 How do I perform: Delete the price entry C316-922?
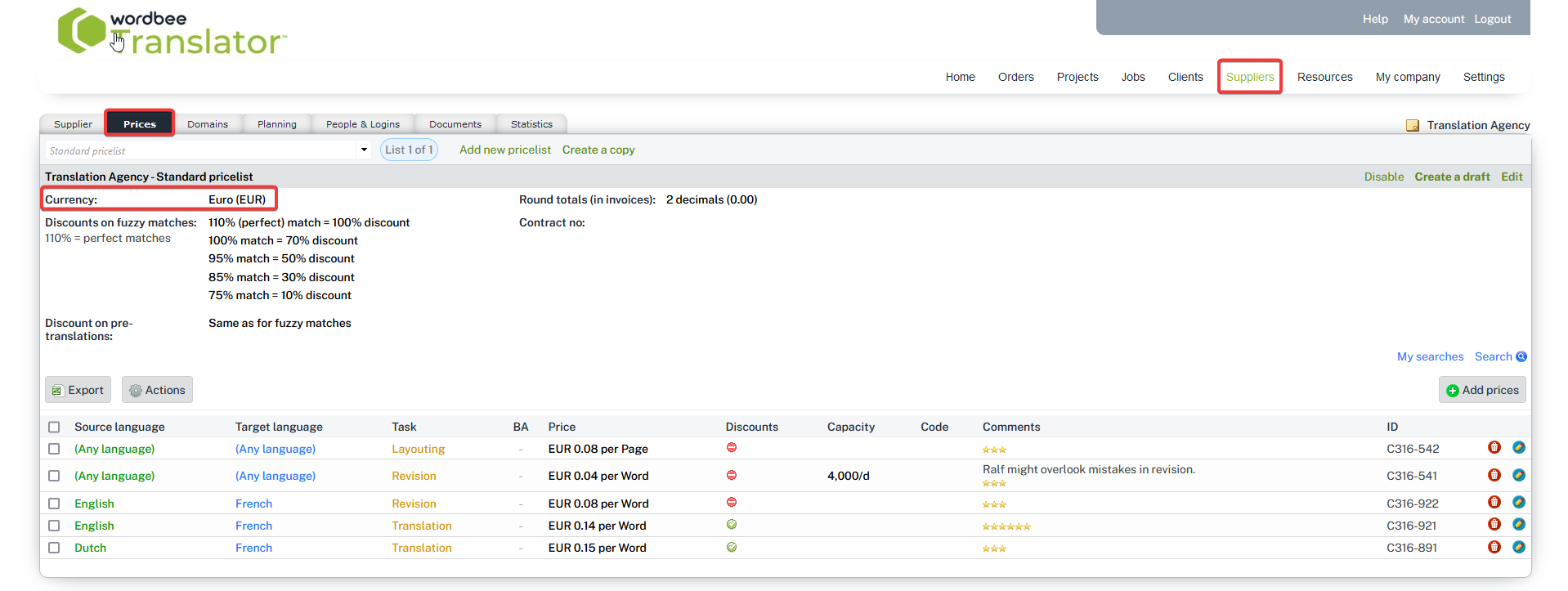coord(1494,502)
